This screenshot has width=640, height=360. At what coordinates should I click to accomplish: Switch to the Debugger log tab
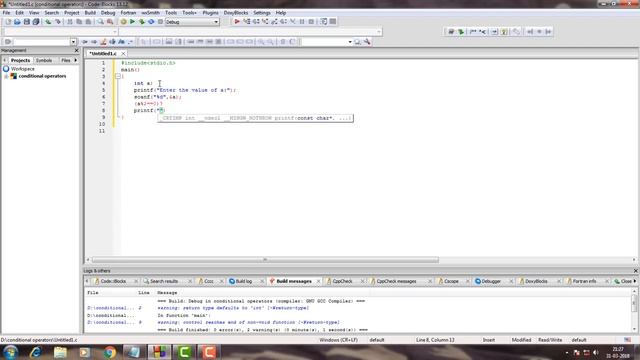click(491, 281)
